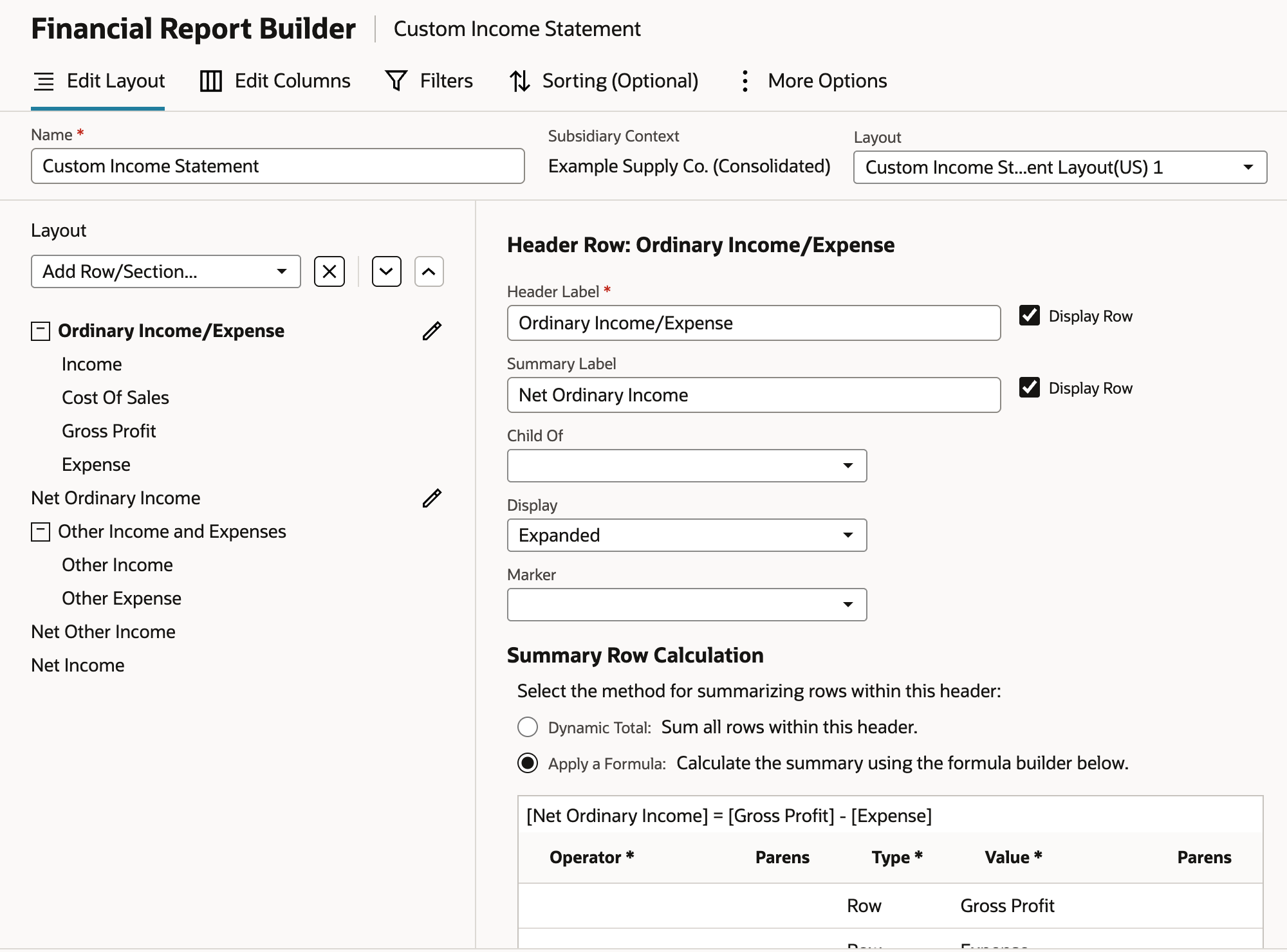Screen dimensions: 1287x952
Task: Click the Name input field
Action: click(278, 166)
